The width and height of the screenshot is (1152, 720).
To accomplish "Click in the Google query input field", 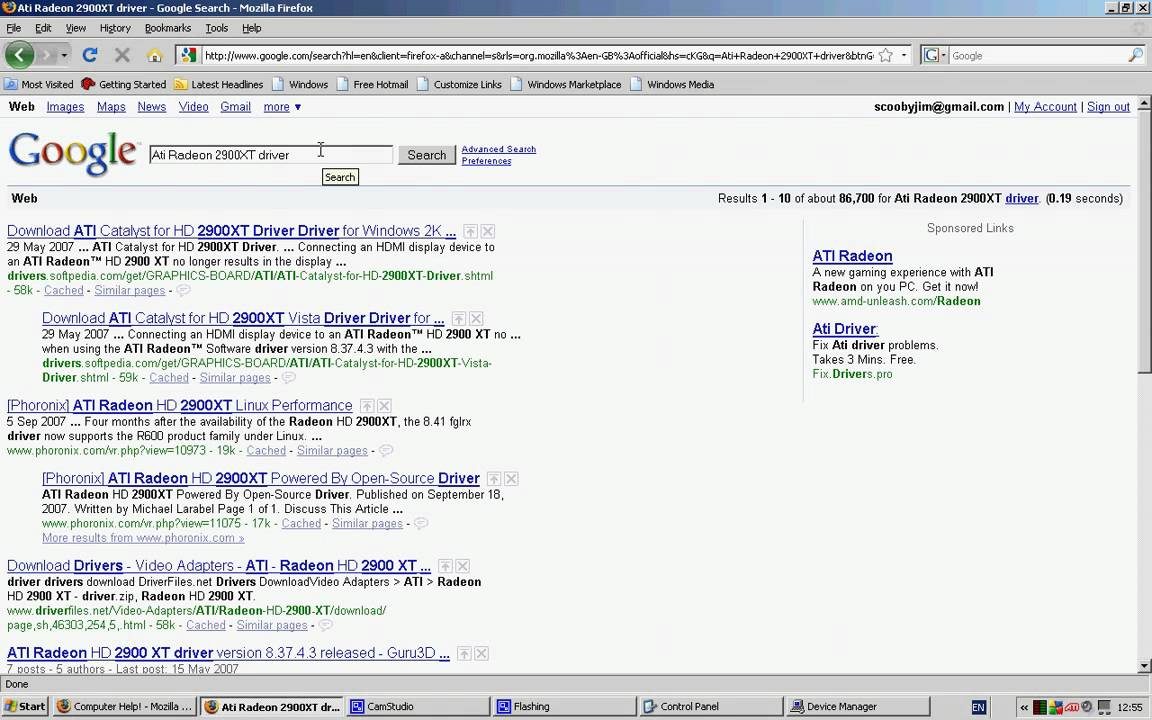I will tap(271, 155).
